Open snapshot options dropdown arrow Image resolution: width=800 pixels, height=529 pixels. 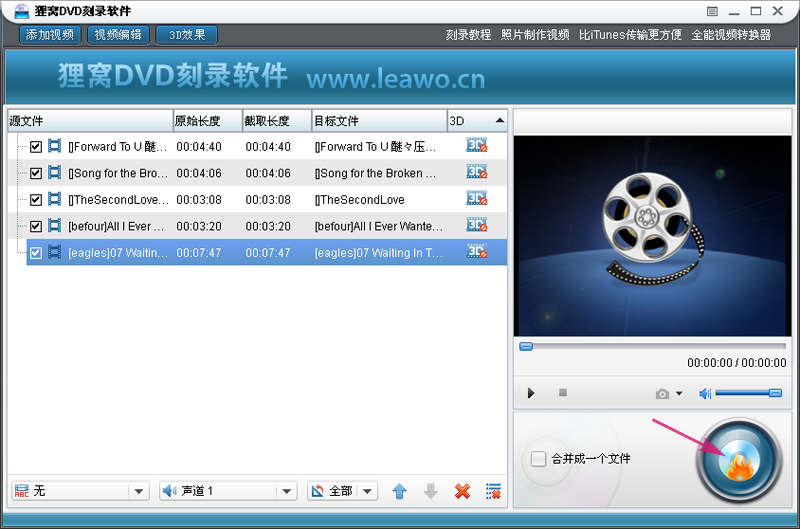pos(679,393)
